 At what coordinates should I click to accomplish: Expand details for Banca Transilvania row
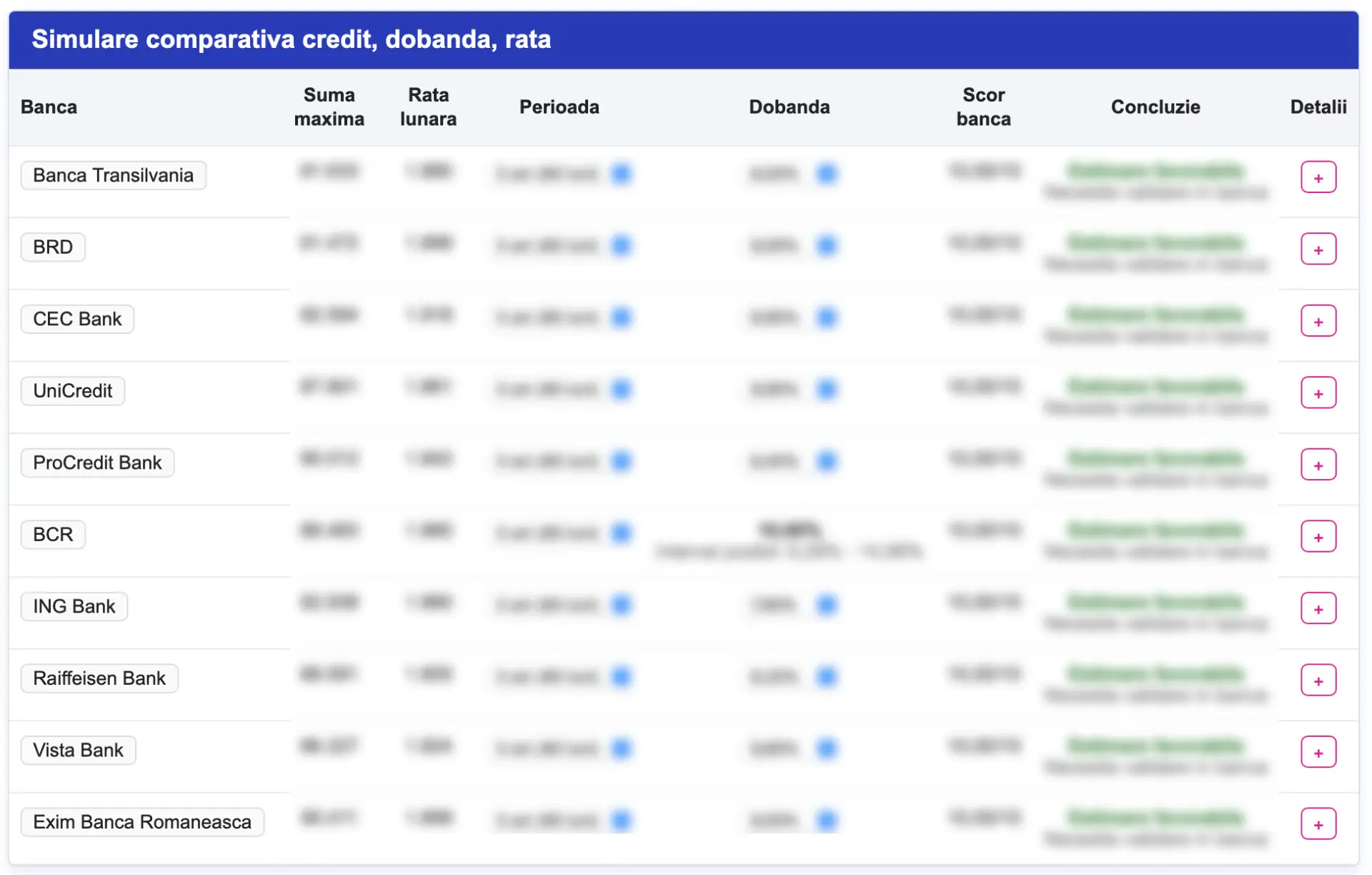click(x=1318, y=177)
